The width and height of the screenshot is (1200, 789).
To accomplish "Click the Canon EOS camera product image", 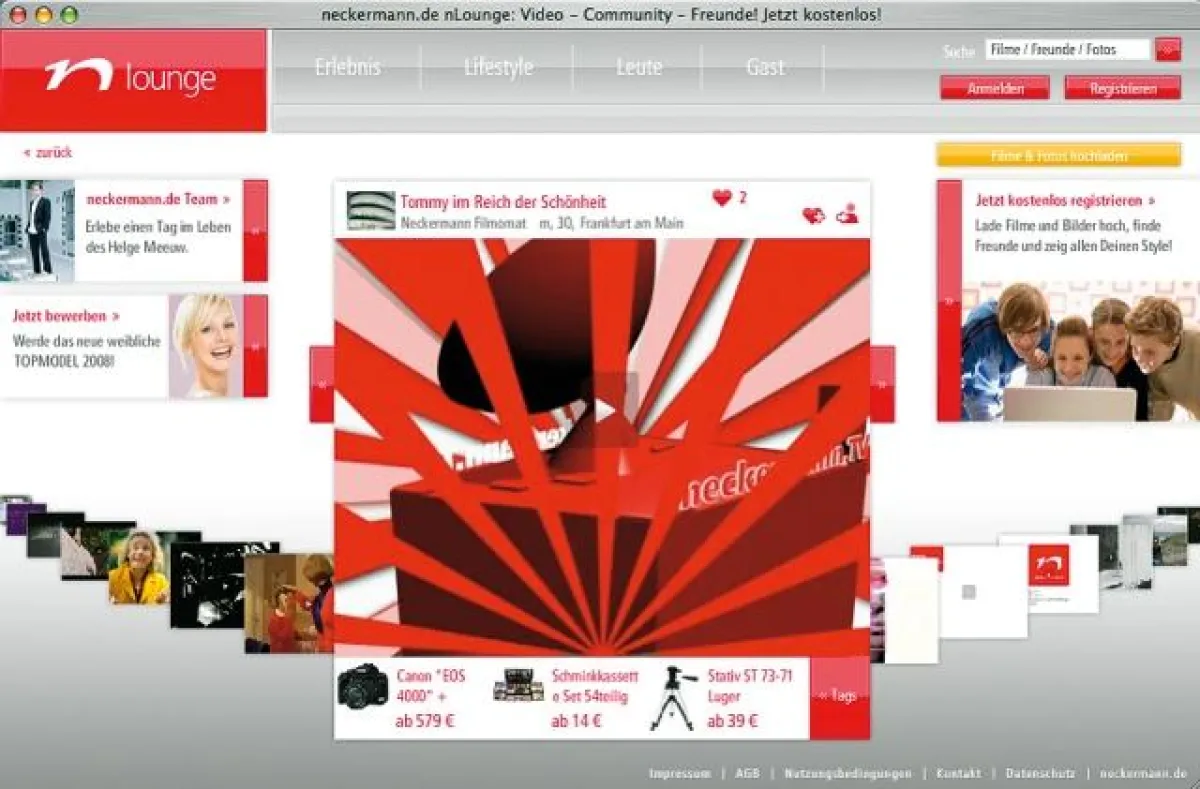I will point(362,686).
